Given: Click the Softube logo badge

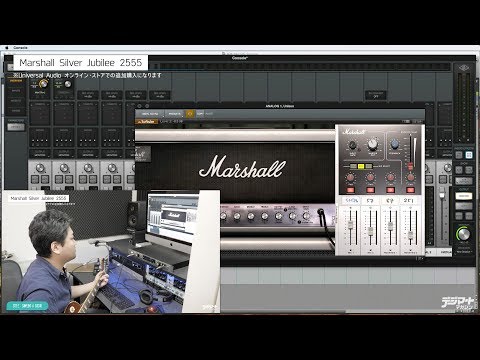Looking at the screenshot, I should tap(146, 122).
